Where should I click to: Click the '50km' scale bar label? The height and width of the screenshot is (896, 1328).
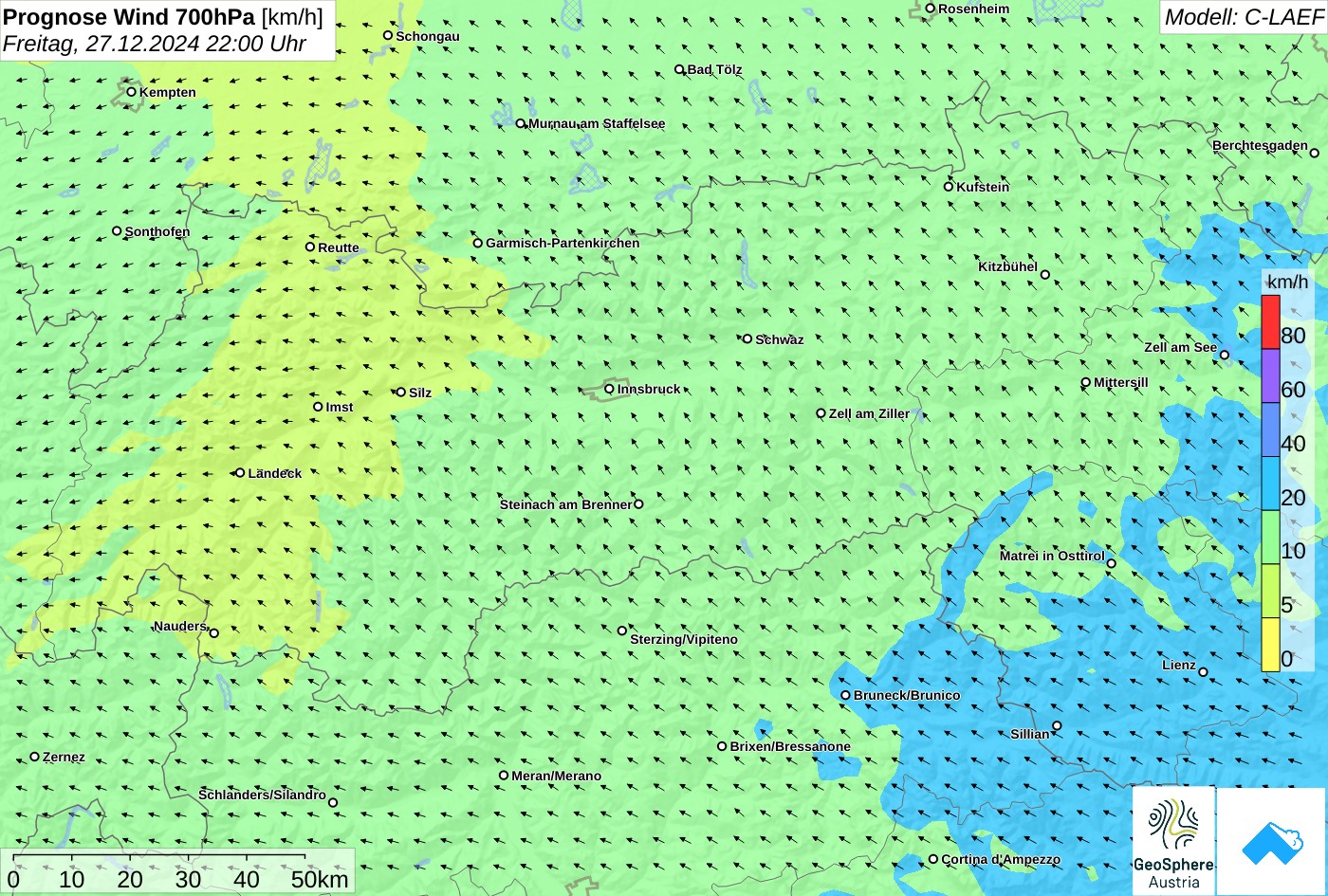click(320, 879)
